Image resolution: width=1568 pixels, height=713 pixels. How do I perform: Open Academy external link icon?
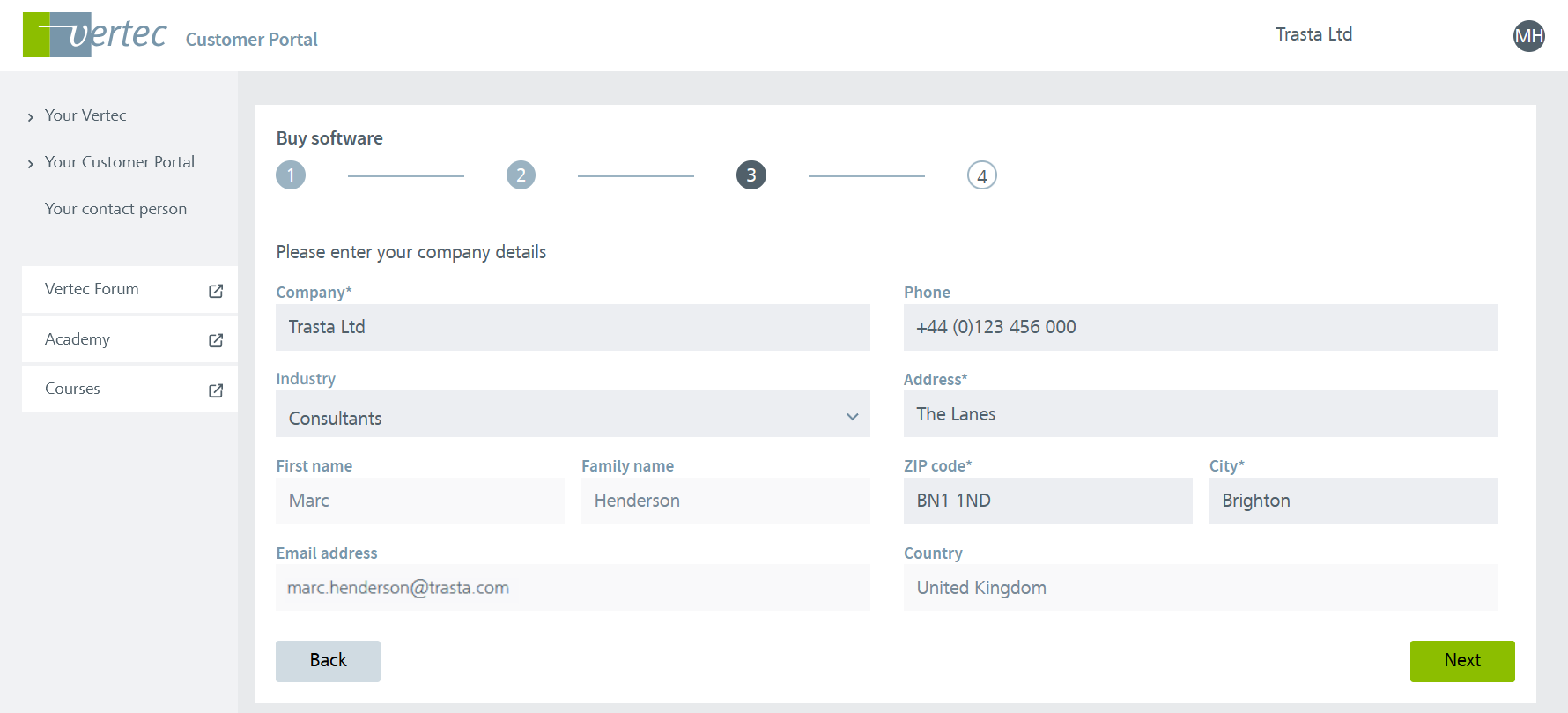[x=216, y=340]
